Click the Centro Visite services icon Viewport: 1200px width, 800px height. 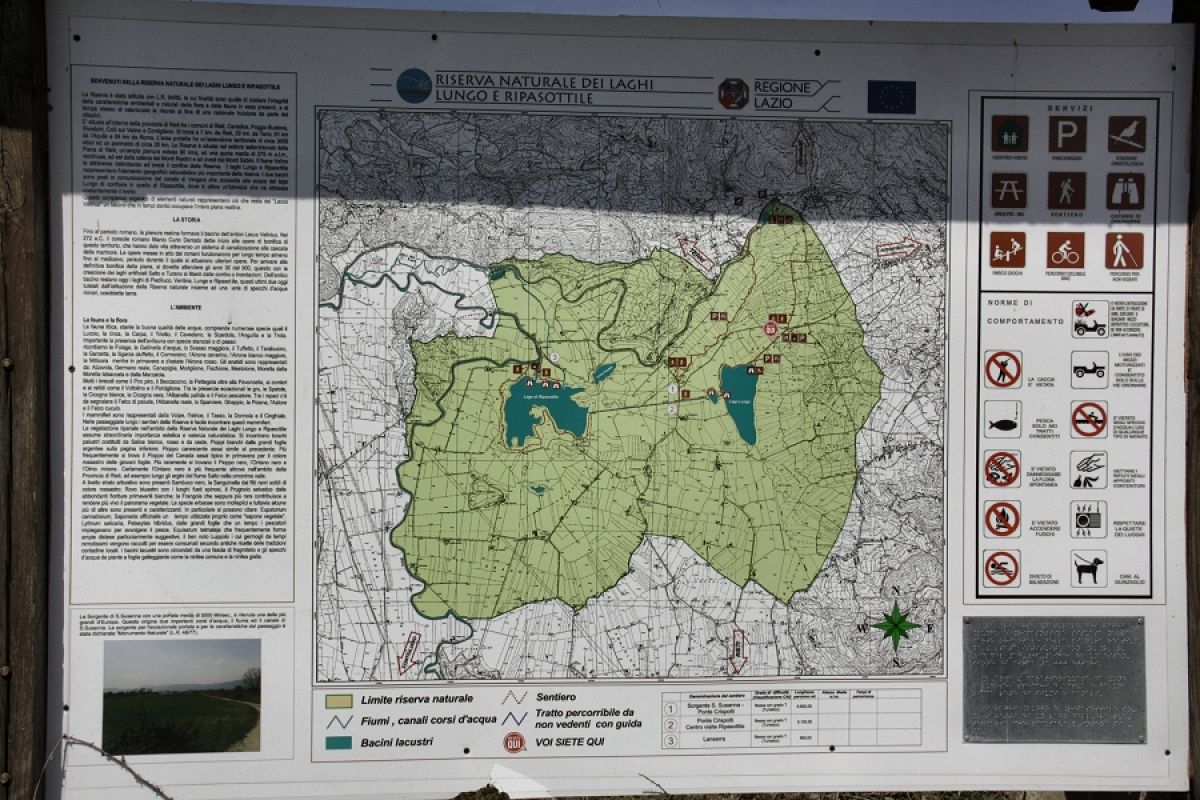[1009, 133]
